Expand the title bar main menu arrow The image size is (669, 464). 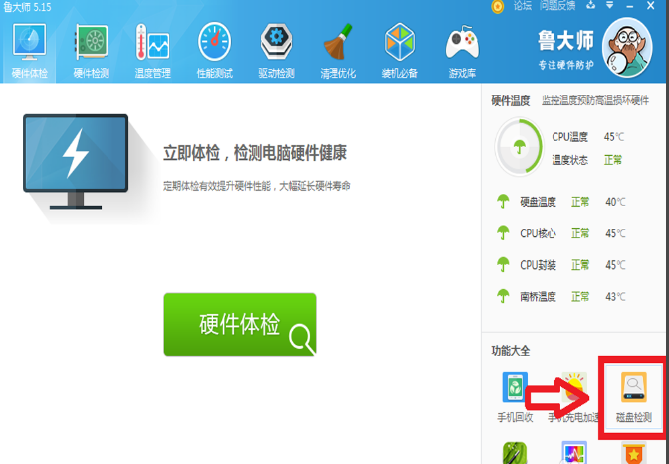coord(611,6)
